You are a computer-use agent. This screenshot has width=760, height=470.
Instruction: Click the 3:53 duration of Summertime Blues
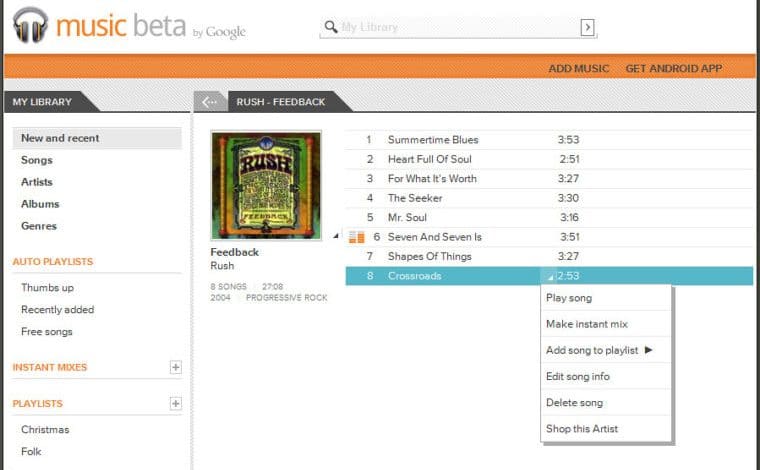[568, 140]
